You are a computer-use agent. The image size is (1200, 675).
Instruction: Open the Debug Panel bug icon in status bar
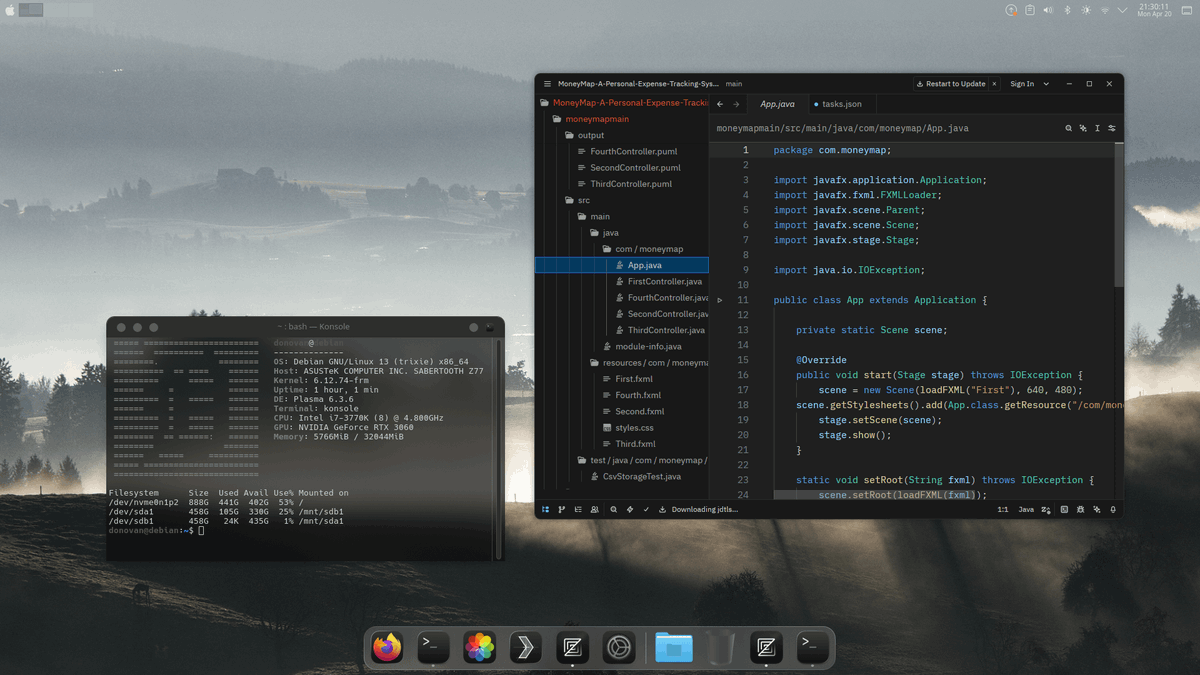click(1081, 509)
